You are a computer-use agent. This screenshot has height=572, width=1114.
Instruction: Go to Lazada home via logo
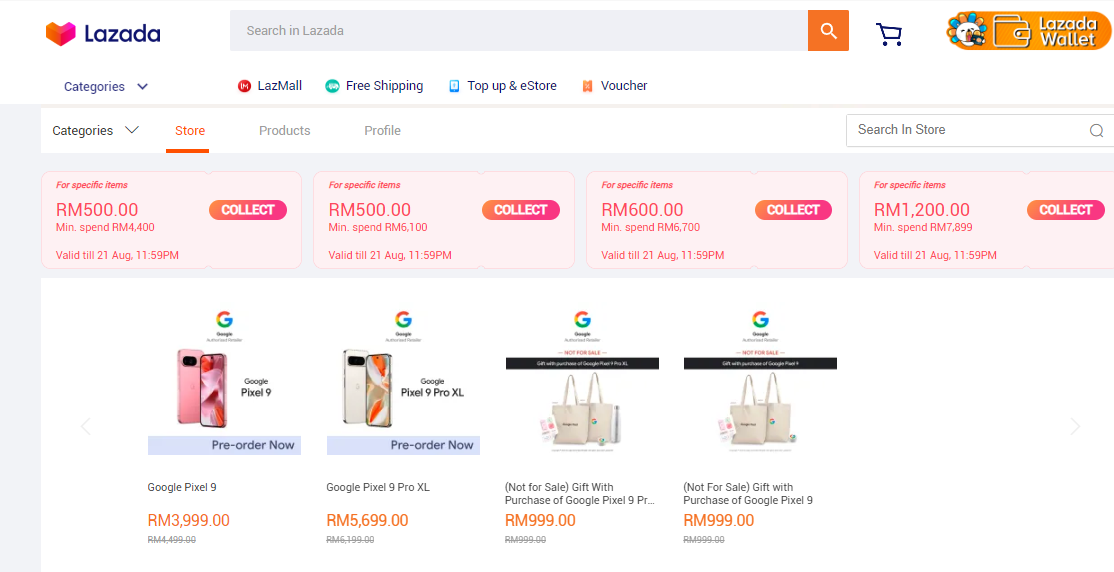[x=103, y=33]
